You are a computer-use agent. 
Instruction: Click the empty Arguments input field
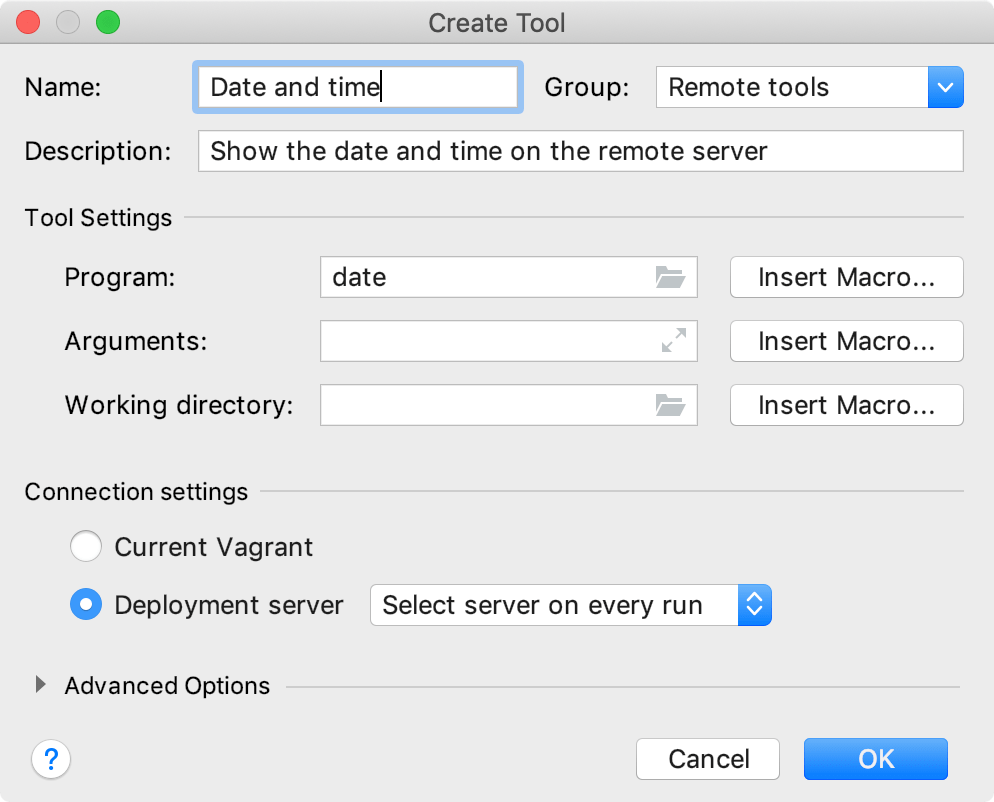click(485, 341)
